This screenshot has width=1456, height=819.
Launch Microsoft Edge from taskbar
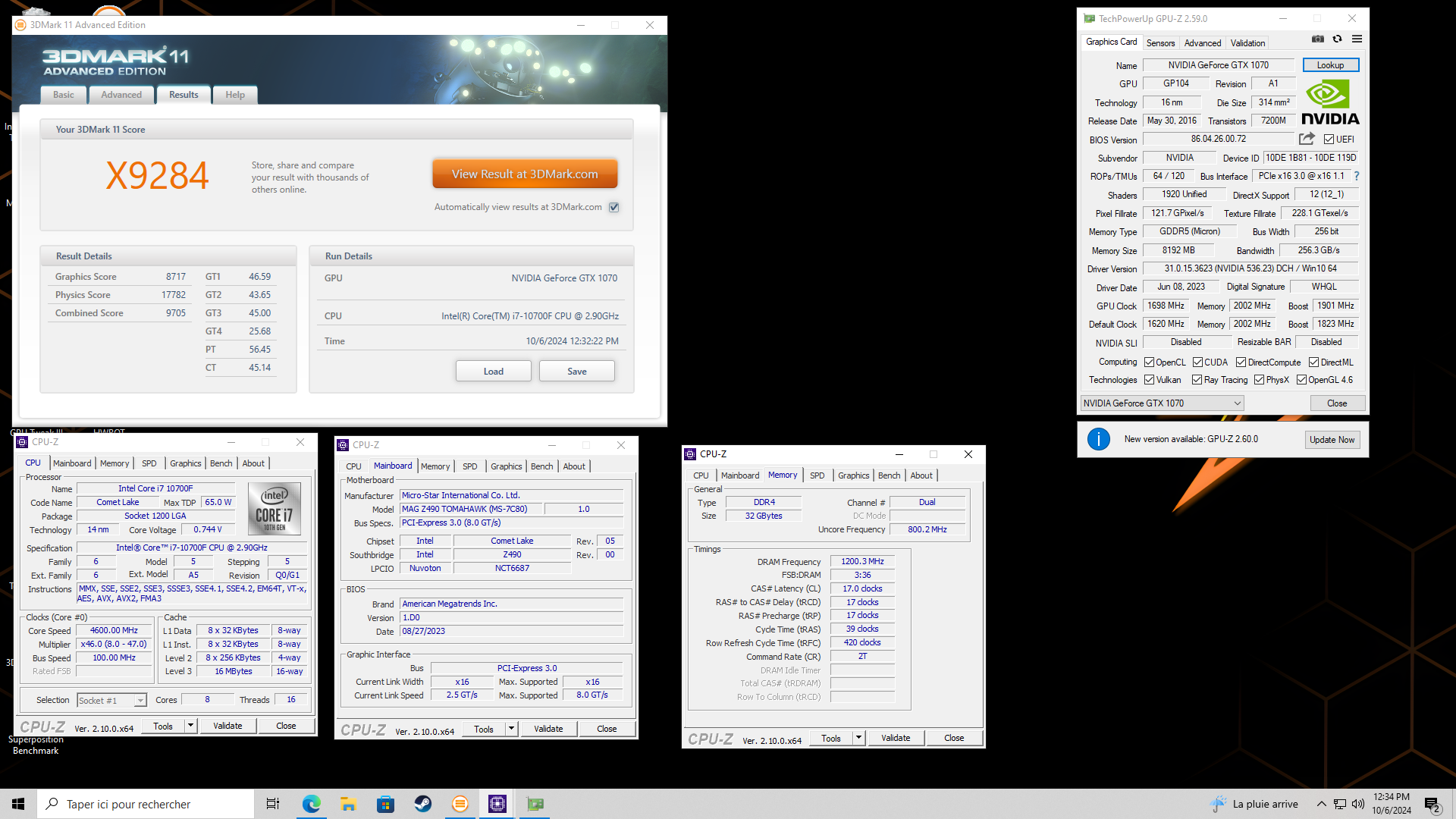tap(311, 804)
